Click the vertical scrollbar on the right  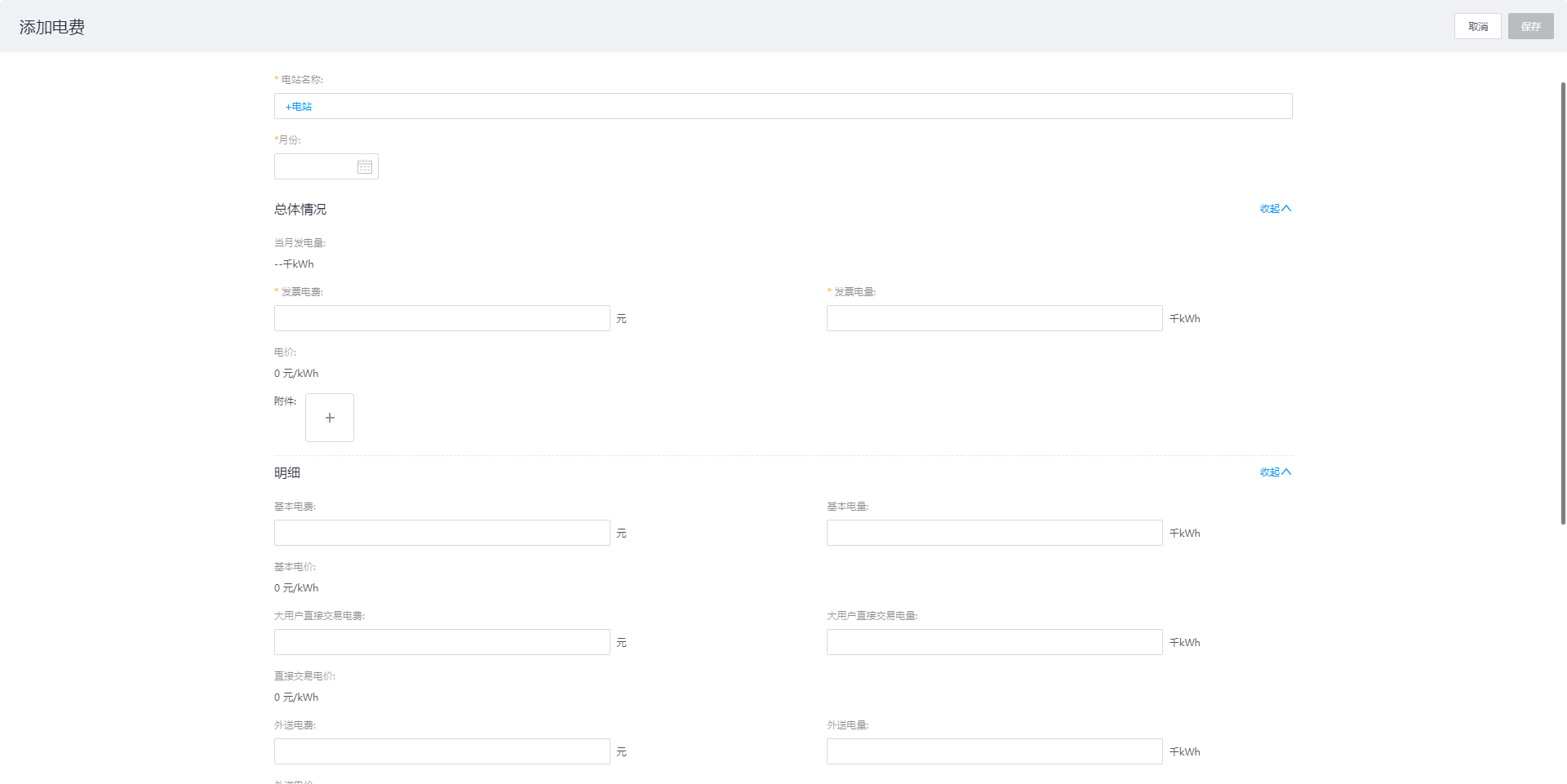tap(1562, 302)
